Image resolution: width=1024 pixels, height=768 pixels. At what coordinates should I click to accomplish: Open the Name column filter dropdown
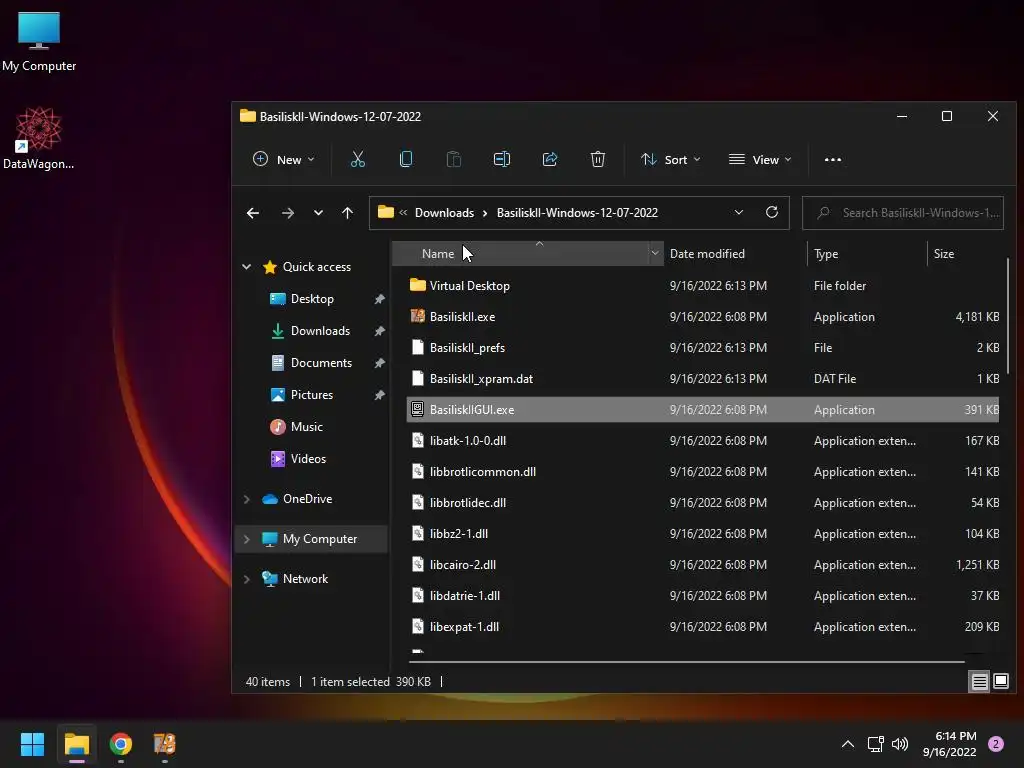tap(654, 253)
